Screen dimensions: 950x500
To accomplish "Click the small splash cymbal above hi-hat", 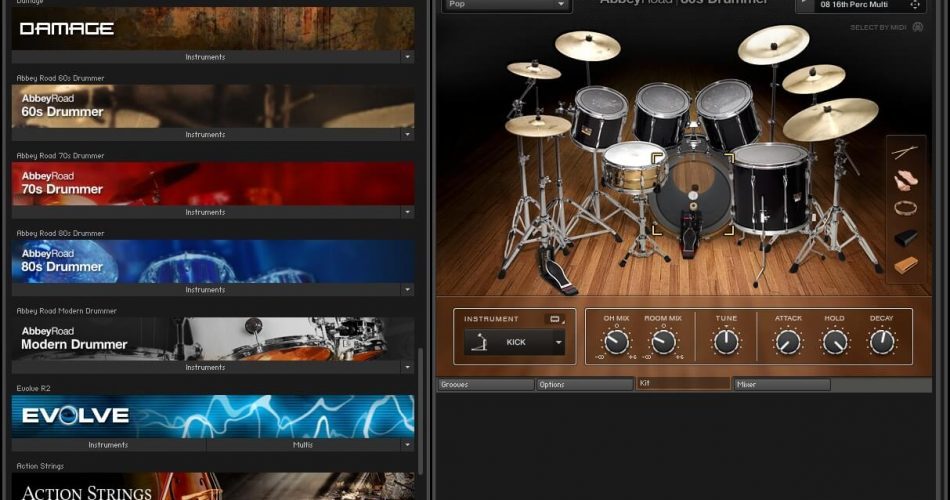I will (534, 70).
